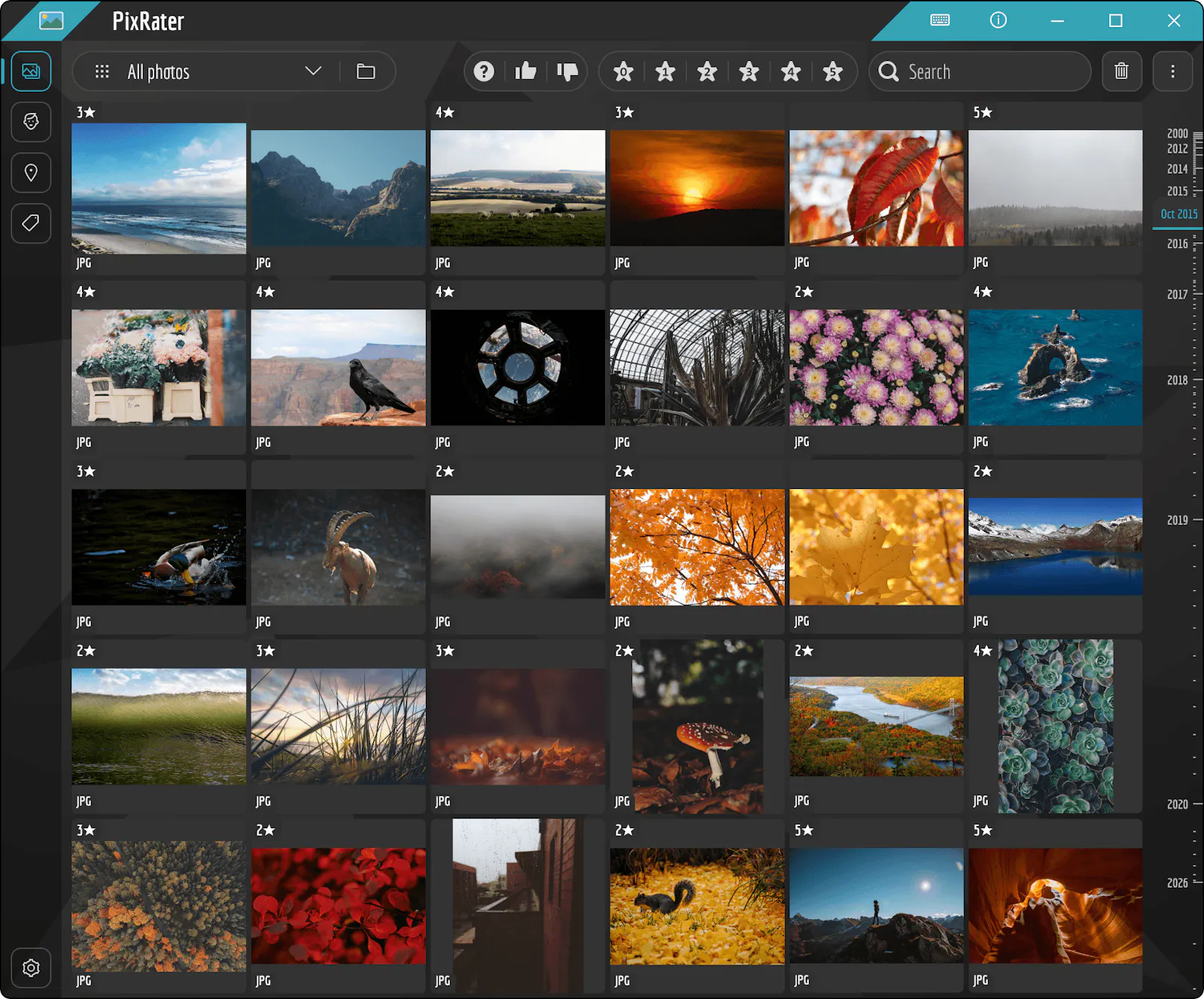Set rating to 5 stars
The height and width of the screenshot is (999, 1204).
click(x=832, y=71)
